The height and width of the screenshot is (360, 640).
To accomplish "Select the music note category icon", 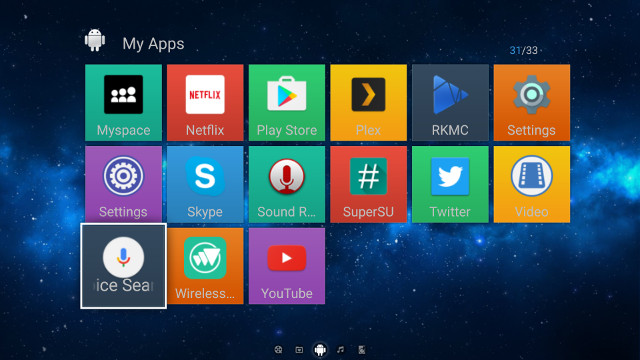I will [341, 350].
